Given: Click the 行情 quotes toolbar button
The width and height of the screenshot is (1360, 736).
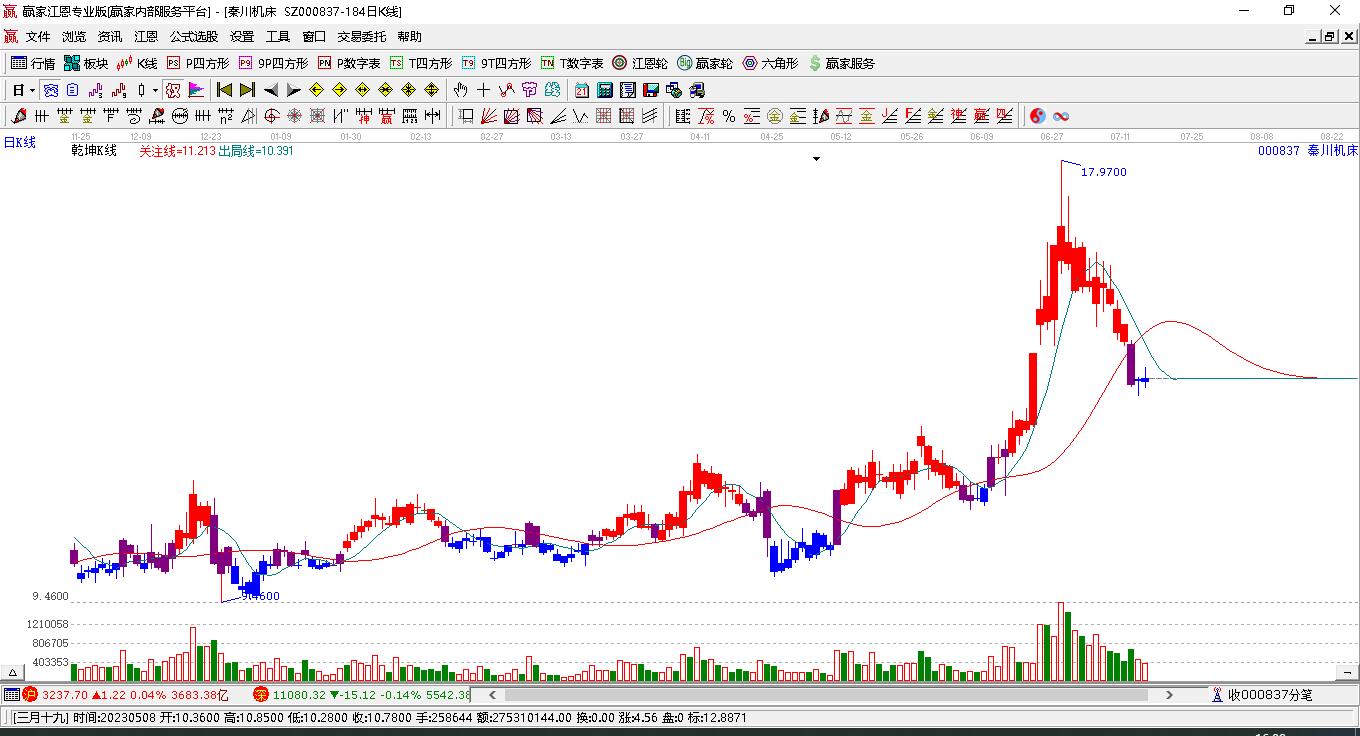Looking at the screenshot, I should pyautogui.click(x=33, y=63).
